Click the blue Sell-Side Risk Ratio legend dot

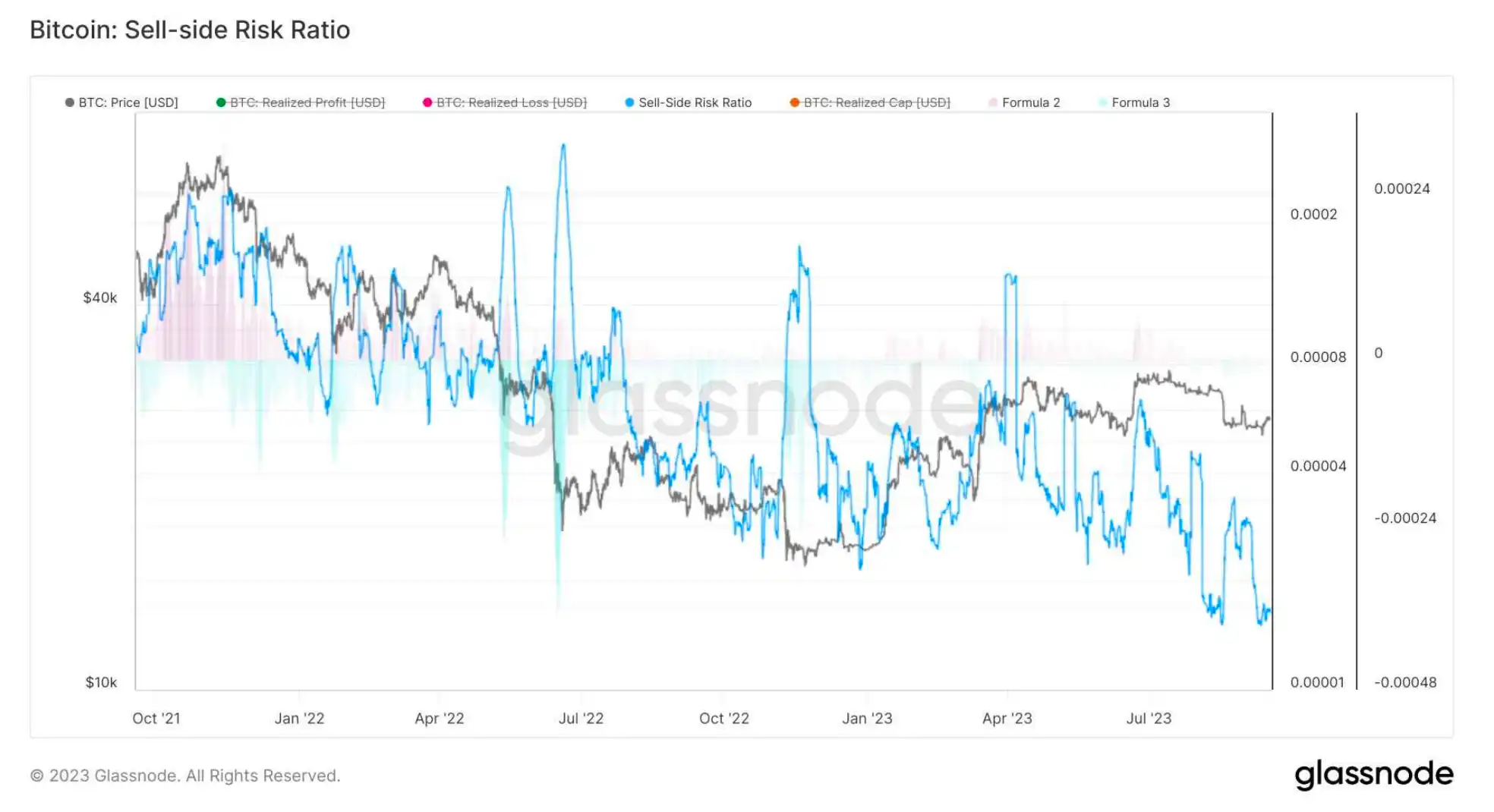click(629, 102)
